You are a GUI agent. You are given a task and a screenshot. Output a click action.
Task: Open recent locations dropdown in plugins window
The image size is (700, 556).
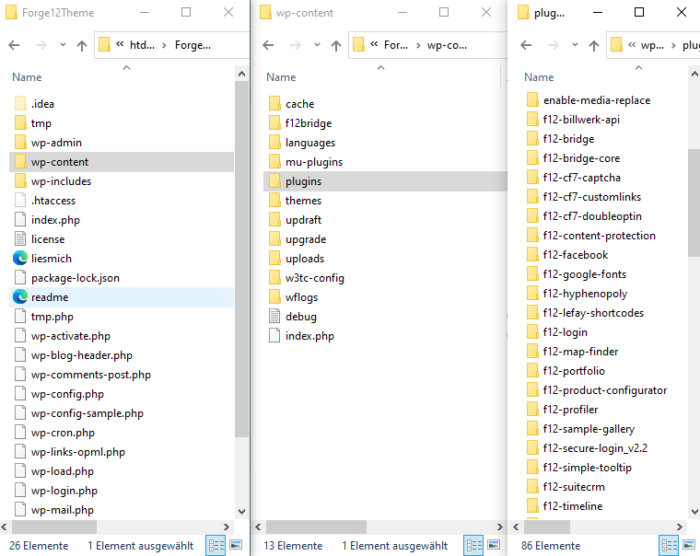click(x=575, y=45)
